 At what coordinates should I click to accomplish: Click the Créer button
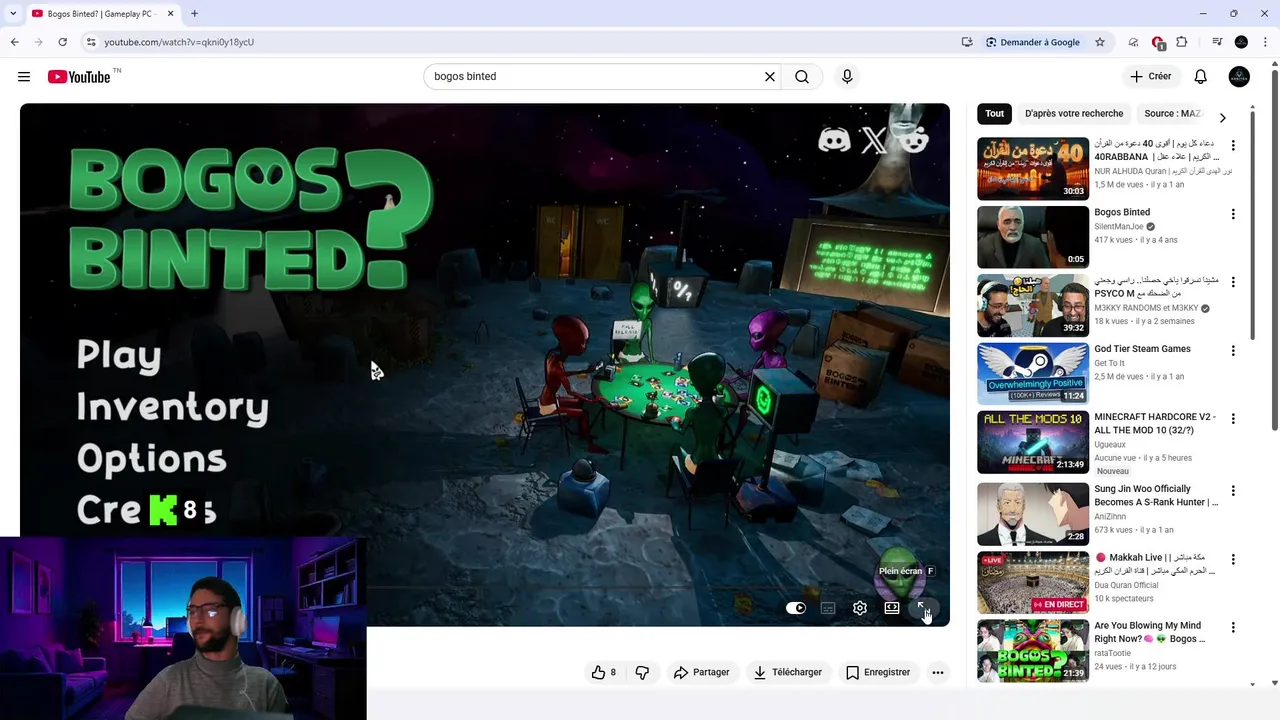pyautogui.click(x=1150, y=77)
